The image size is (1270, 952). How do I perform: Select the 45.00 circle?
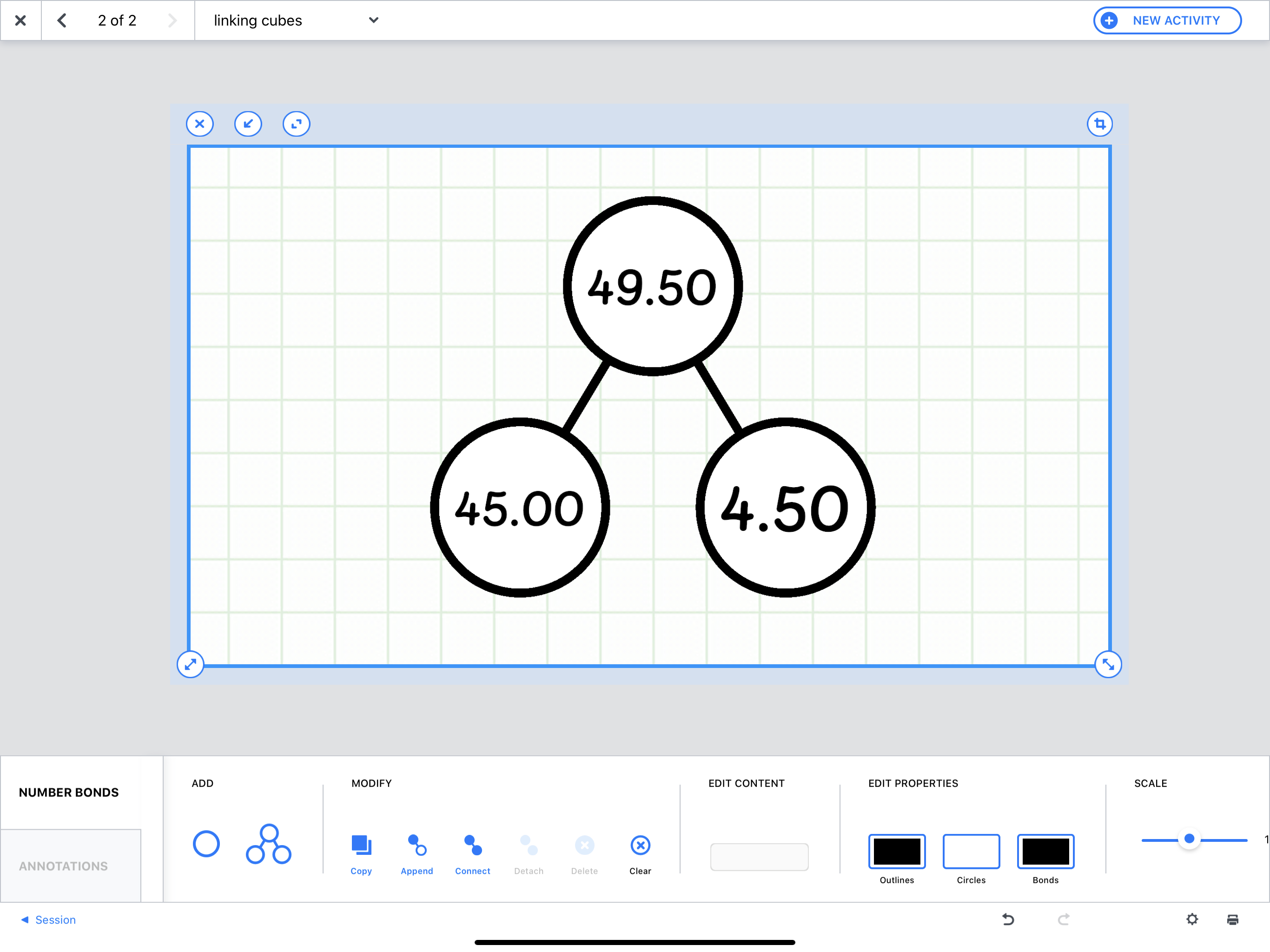point(520,508)
